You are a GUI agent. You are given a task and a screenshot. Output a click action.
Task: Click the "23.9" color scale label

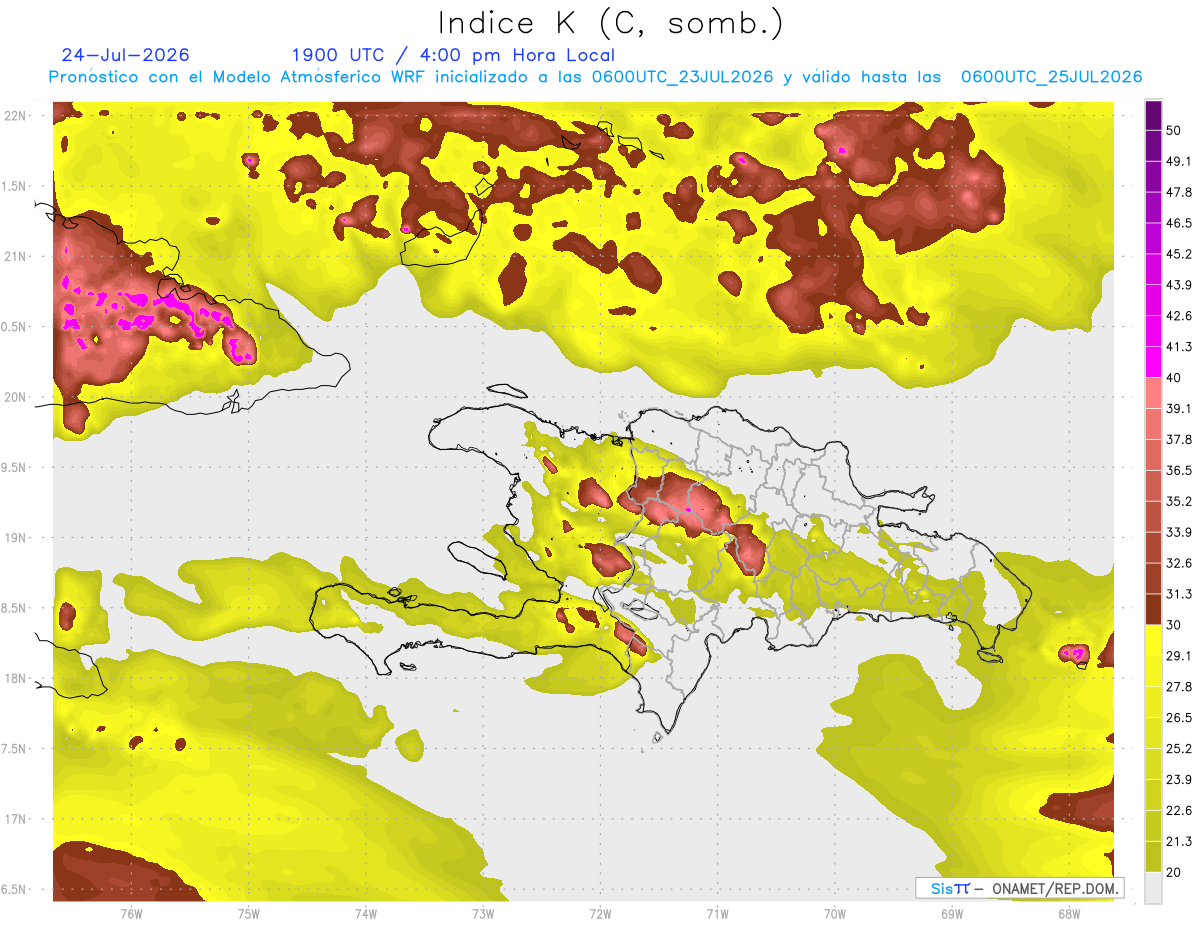click(x=1178, y=780)
